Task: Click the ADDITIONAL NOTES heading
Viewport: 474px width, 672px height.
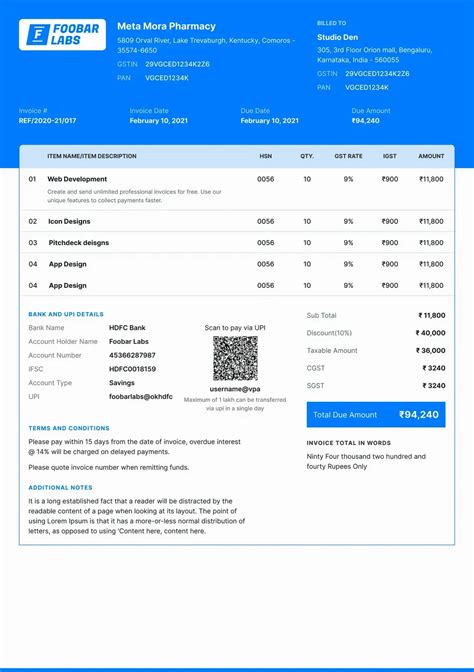Action: [60, 488]
